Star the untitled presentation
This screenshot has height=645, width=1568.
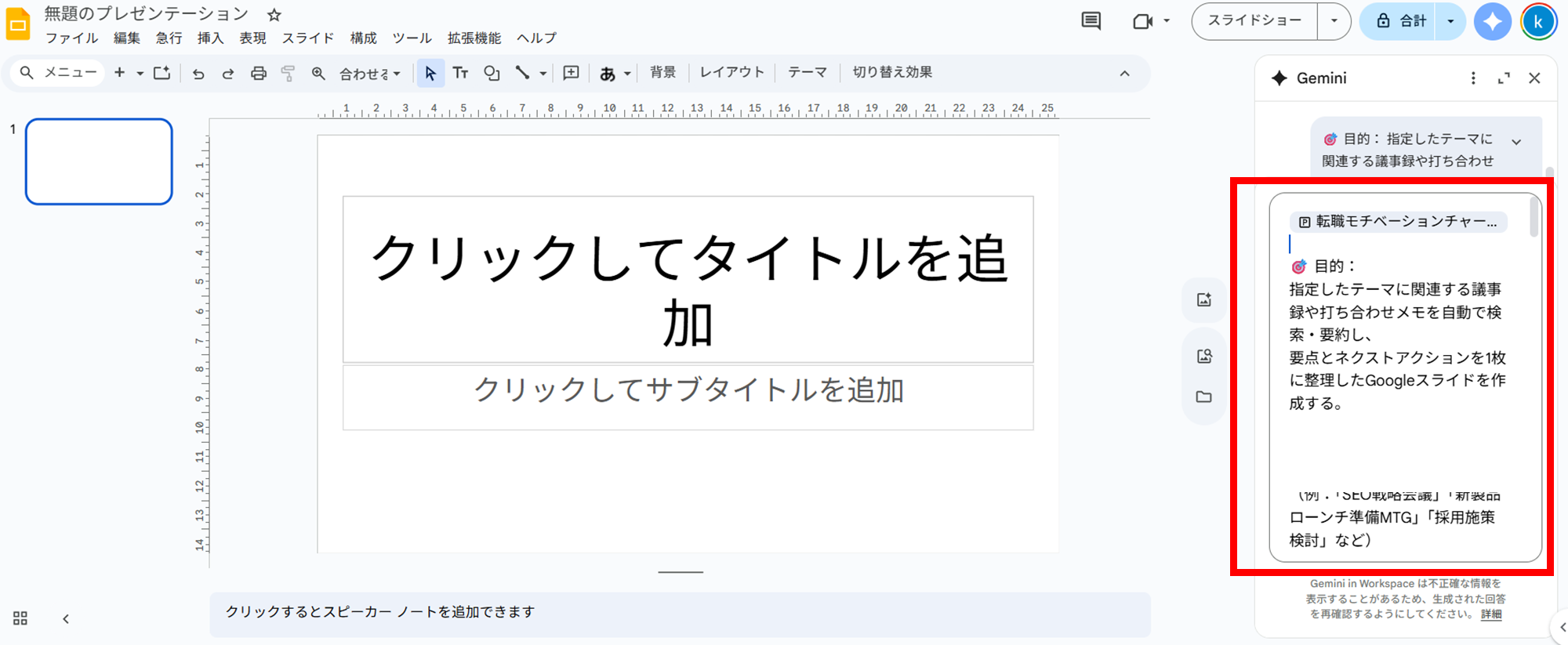click(x=274, y=15)
